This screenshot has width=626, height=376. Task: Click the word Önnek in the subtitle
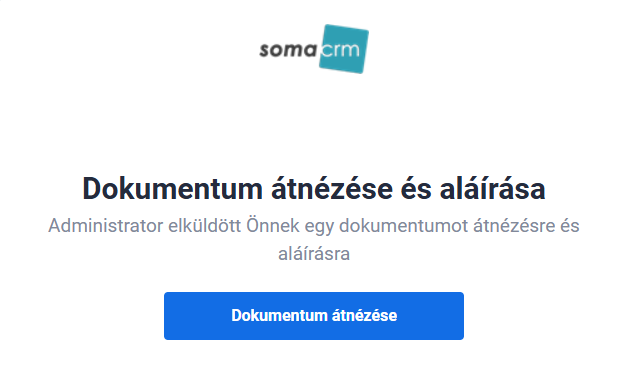tap(273, 226)
